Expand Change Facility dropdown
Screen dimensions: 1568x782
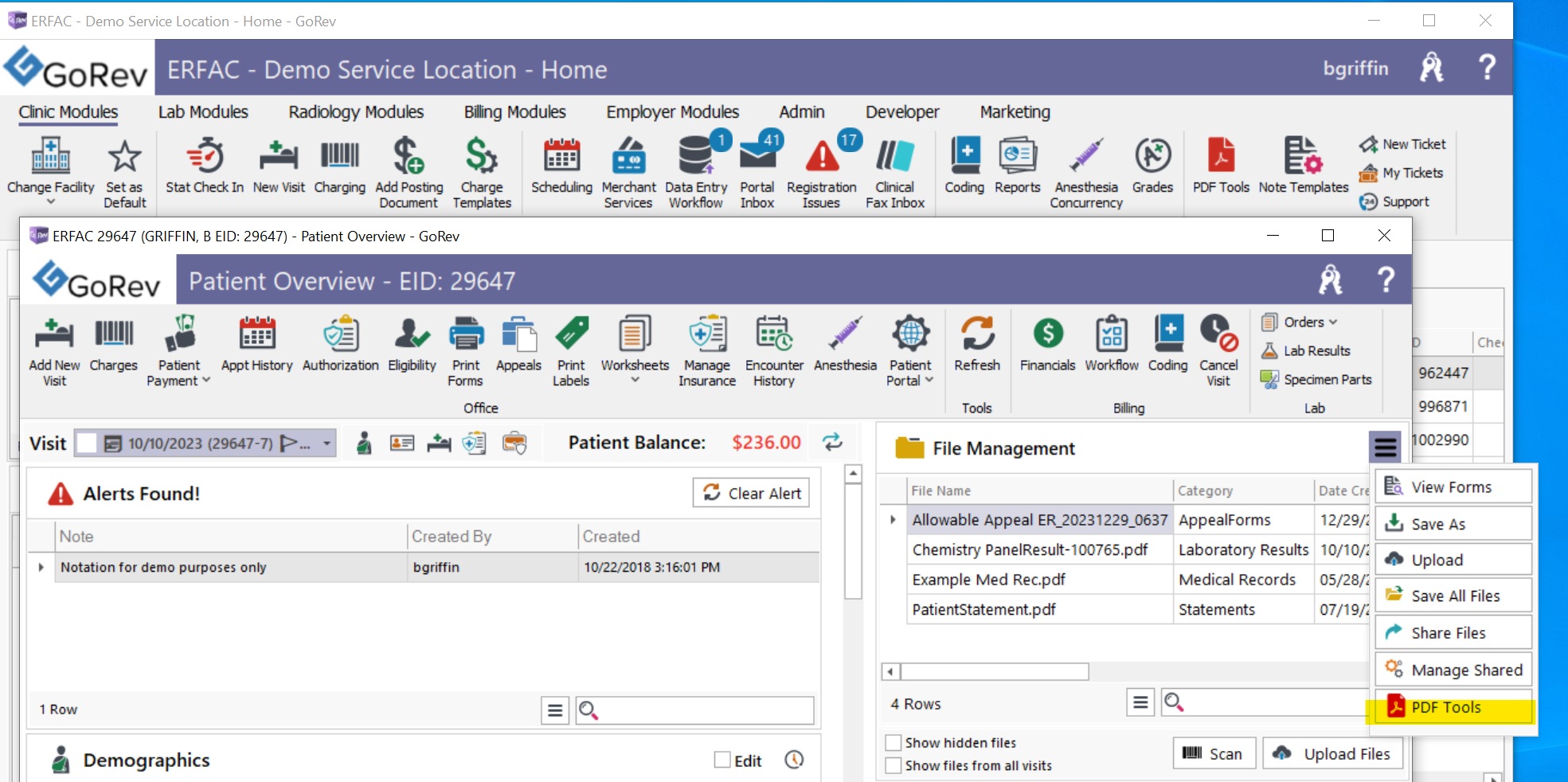point(51,202)
